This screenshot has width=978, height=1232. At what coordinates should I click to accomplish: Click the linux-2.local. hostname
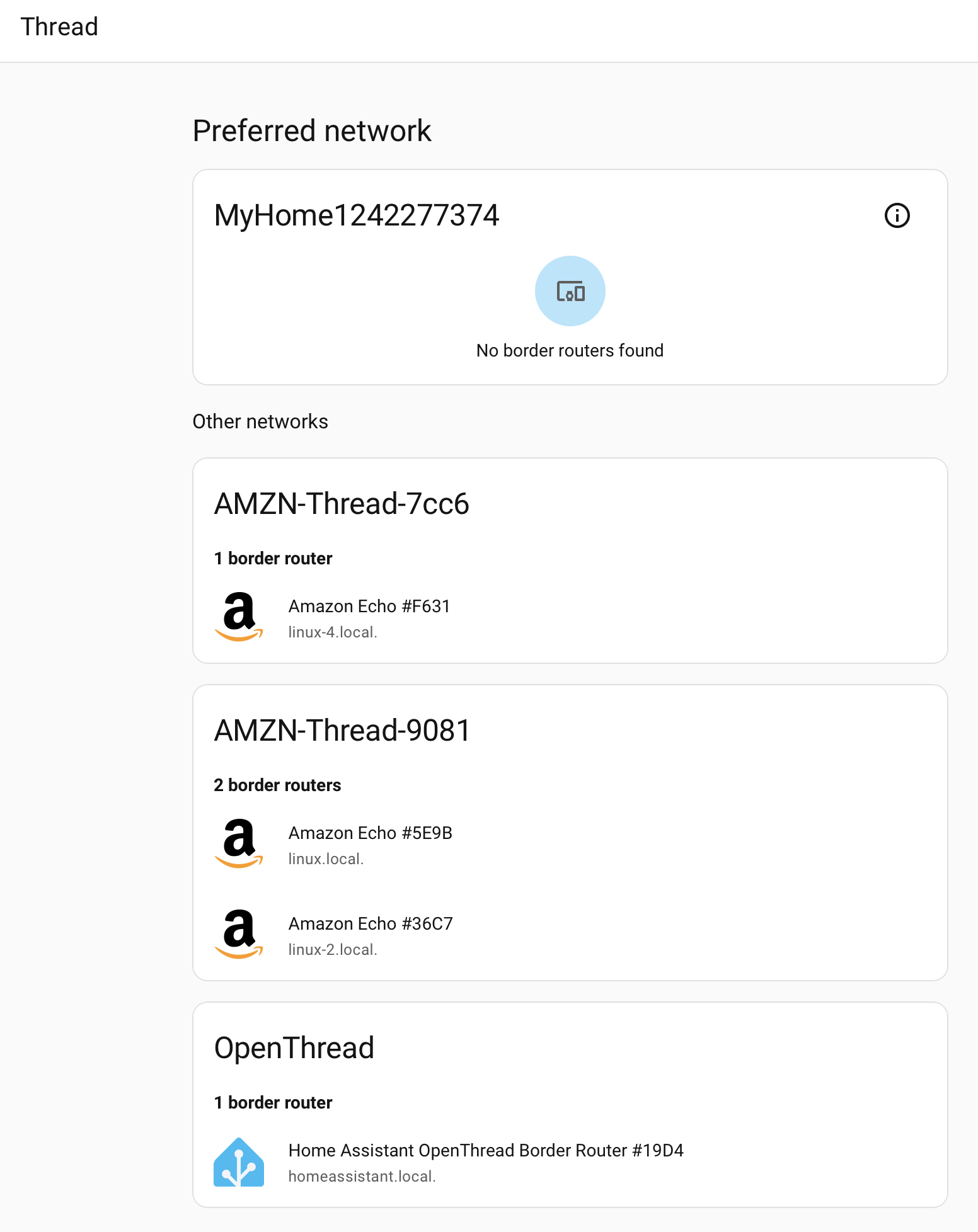pyautogui.click(x=333, y=950)
